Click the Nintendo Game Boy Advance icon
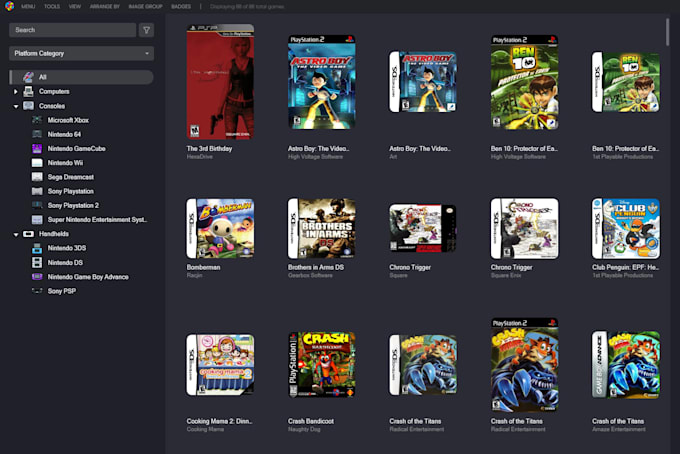This screenshot has height=454, width=680. point(37,277)
